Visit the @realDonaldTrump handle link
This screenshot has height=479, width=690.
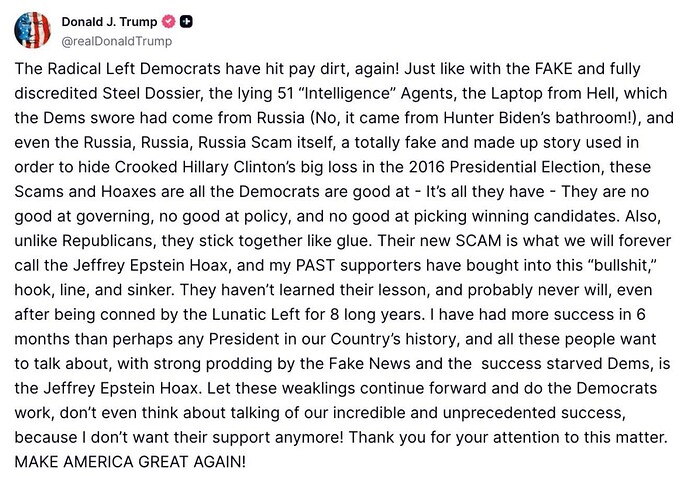117,41
